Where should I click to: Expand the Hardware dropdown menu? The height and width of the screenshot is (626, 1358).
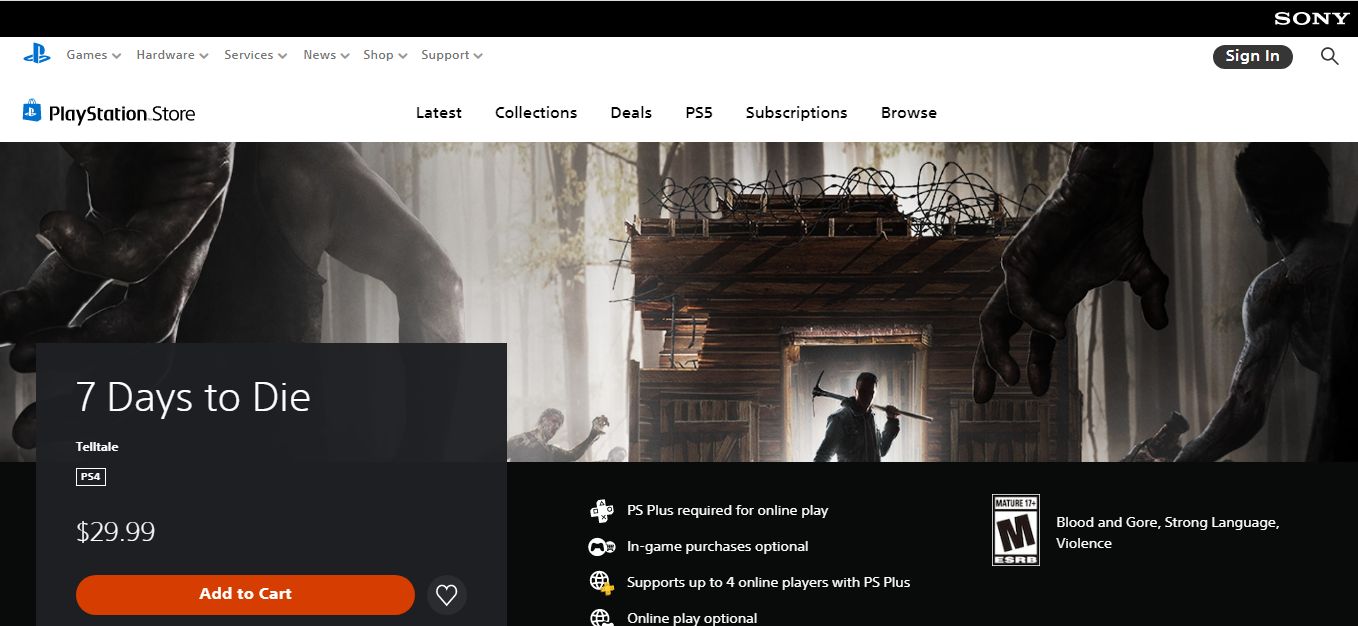click(x=172, y=55)
